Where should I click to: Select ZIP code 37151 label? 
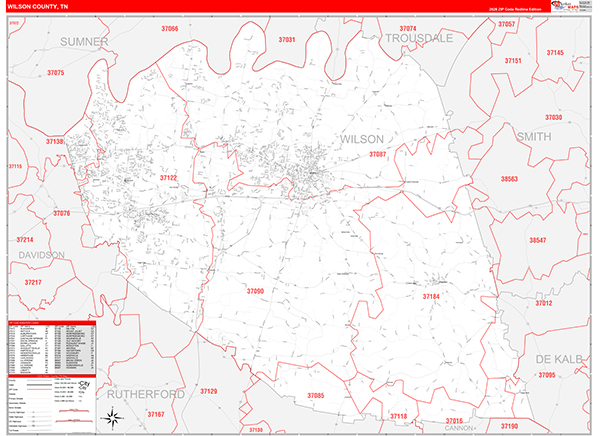point(513,61)
